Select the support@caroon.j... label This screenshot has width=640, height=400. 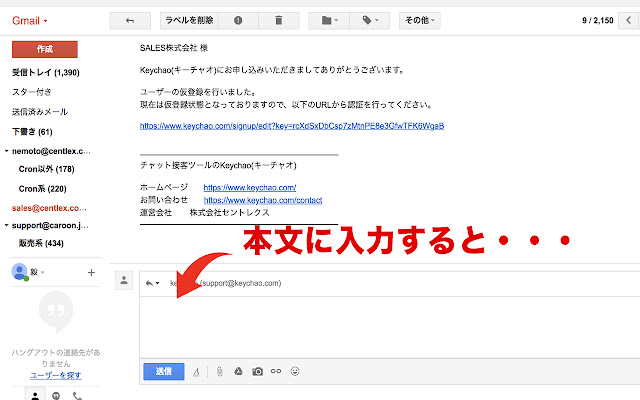(50, 225)
